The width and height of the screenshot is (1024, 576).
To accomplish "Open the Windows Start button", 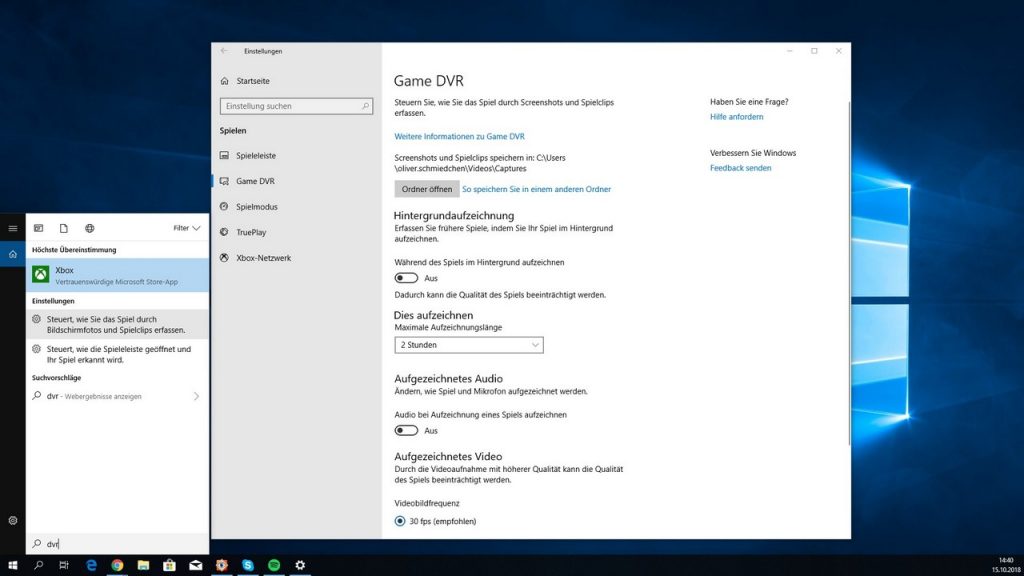I will click(x=12, y=565).
